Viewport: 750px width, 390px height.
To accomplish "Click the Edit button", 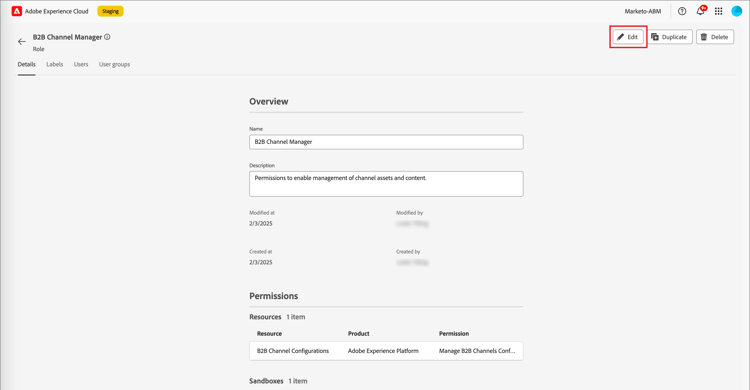I will pos(628,37).
